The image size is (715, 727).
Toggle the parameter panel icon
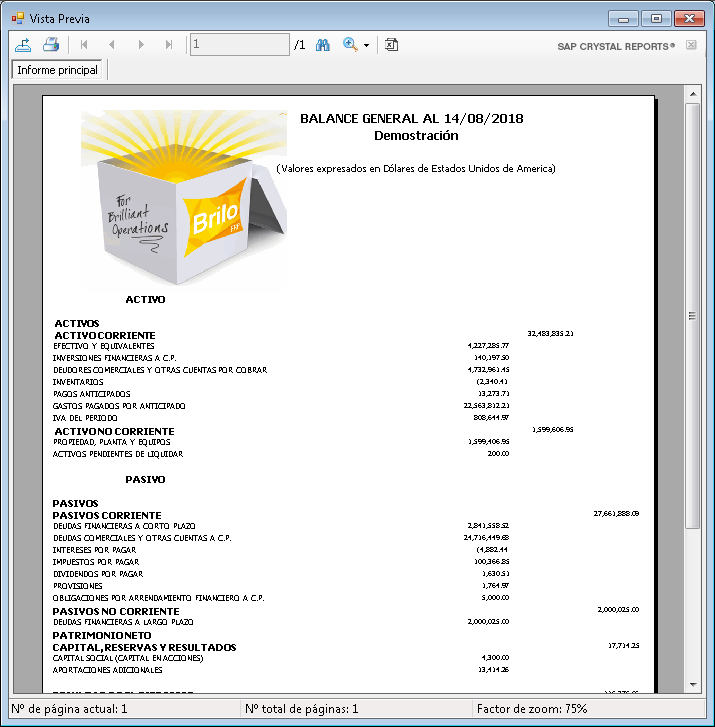(x=392, y=45)
